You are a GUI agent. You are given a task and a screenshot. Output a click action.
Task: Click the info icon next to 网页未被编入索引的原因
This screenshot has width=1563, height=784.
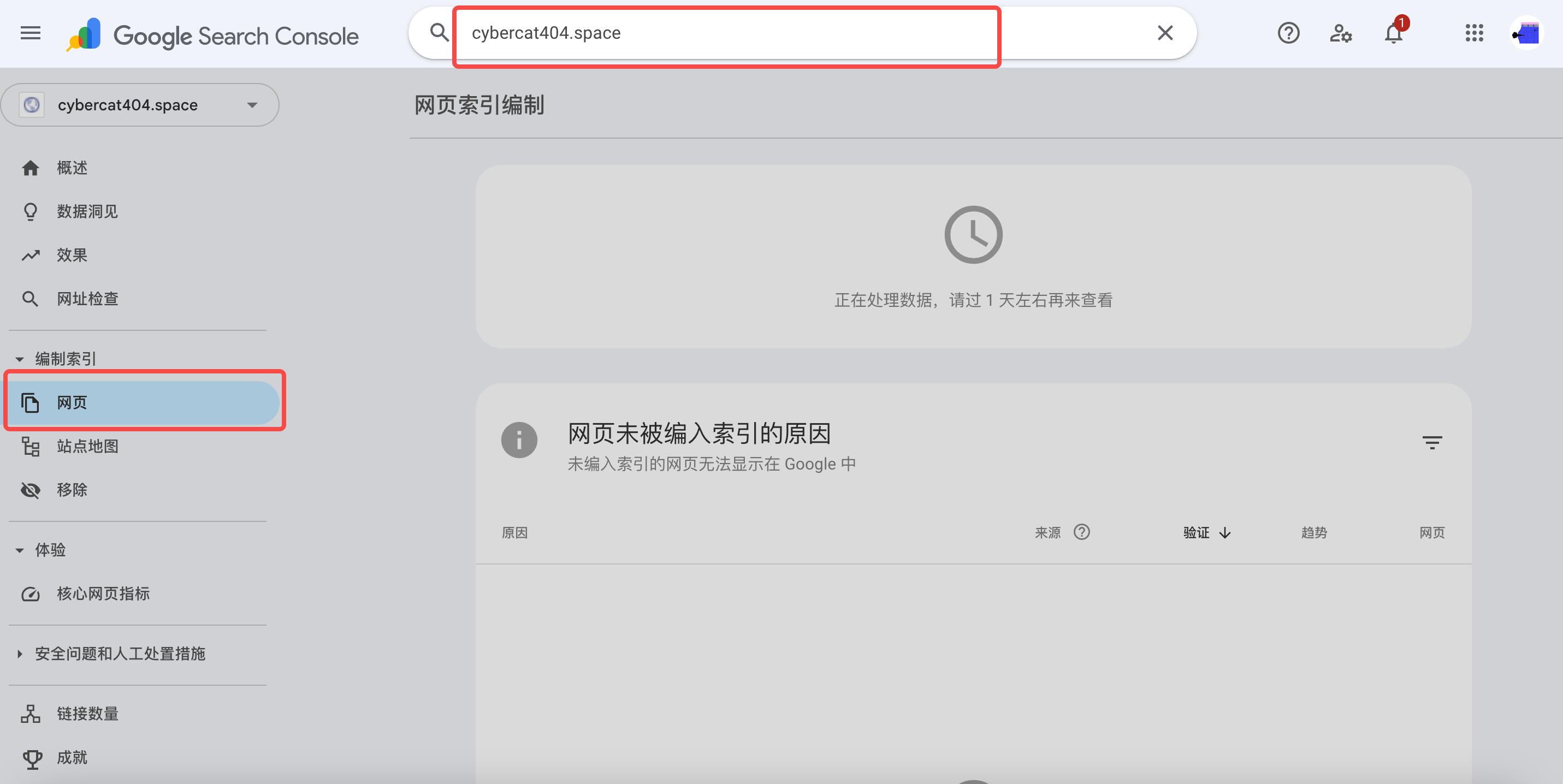click(x=519, y=439)
